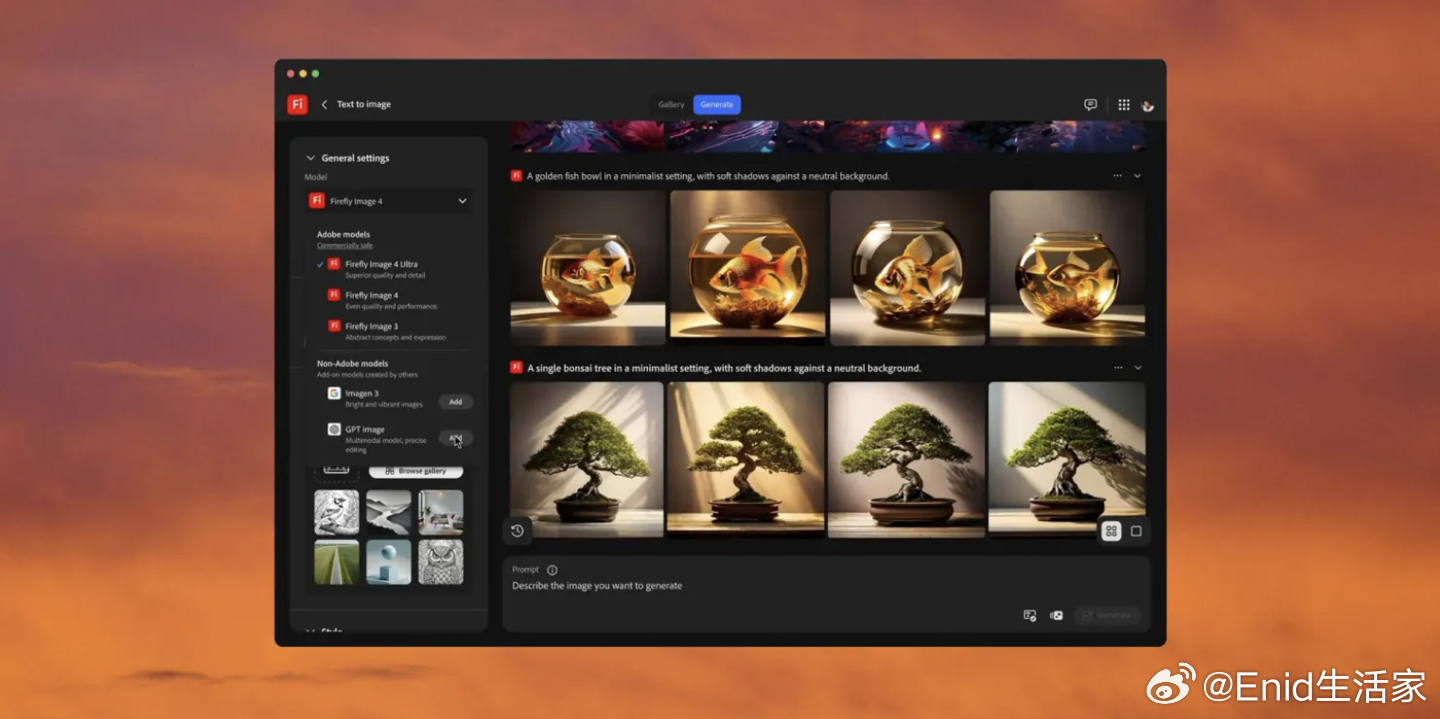1440x719 pixels.
Task: Click the Firefly icon beside golden fish bowl prompt
Action: 517,175
